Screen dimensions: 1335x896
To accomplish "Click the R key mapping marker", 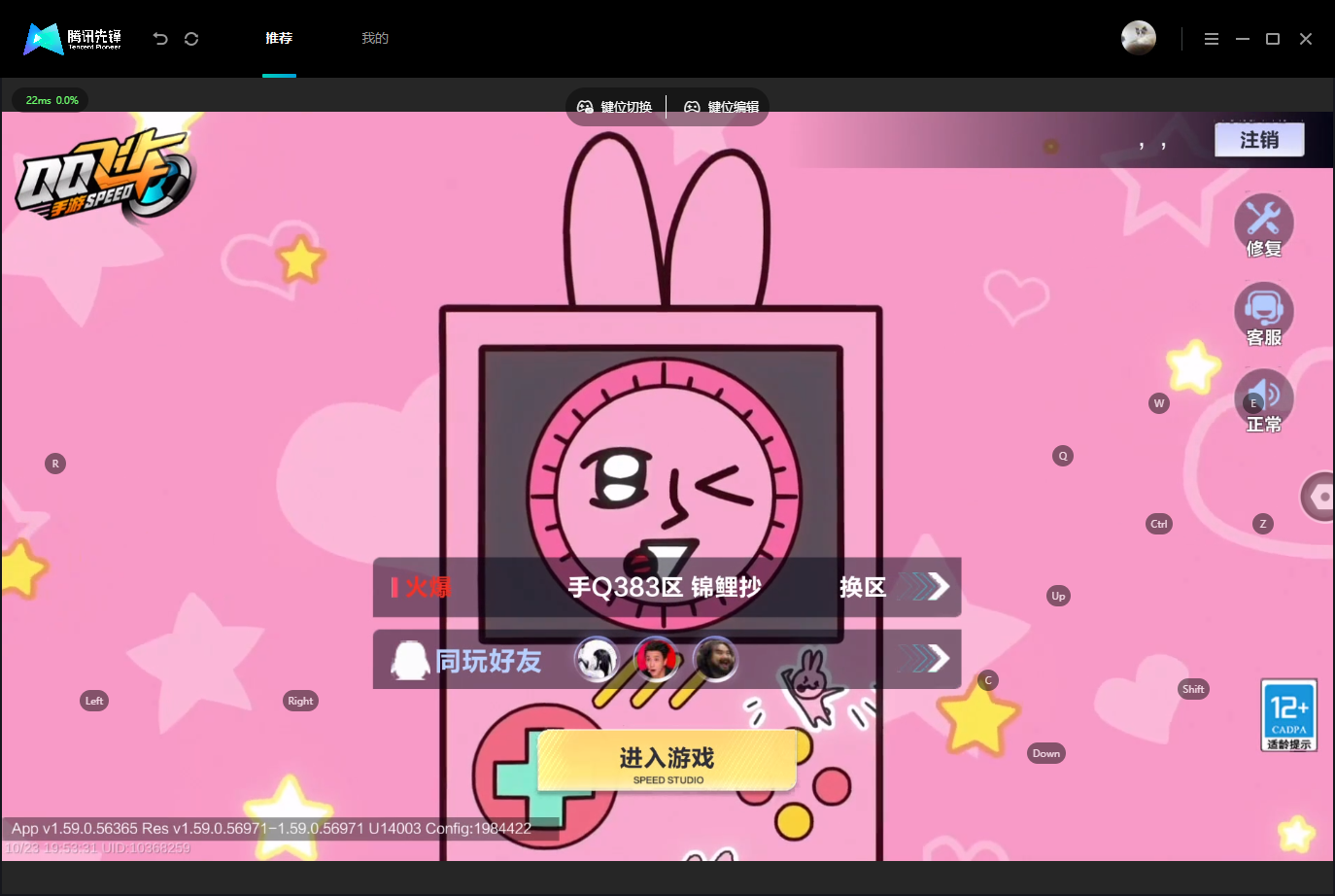I will [x=55, y=464].
